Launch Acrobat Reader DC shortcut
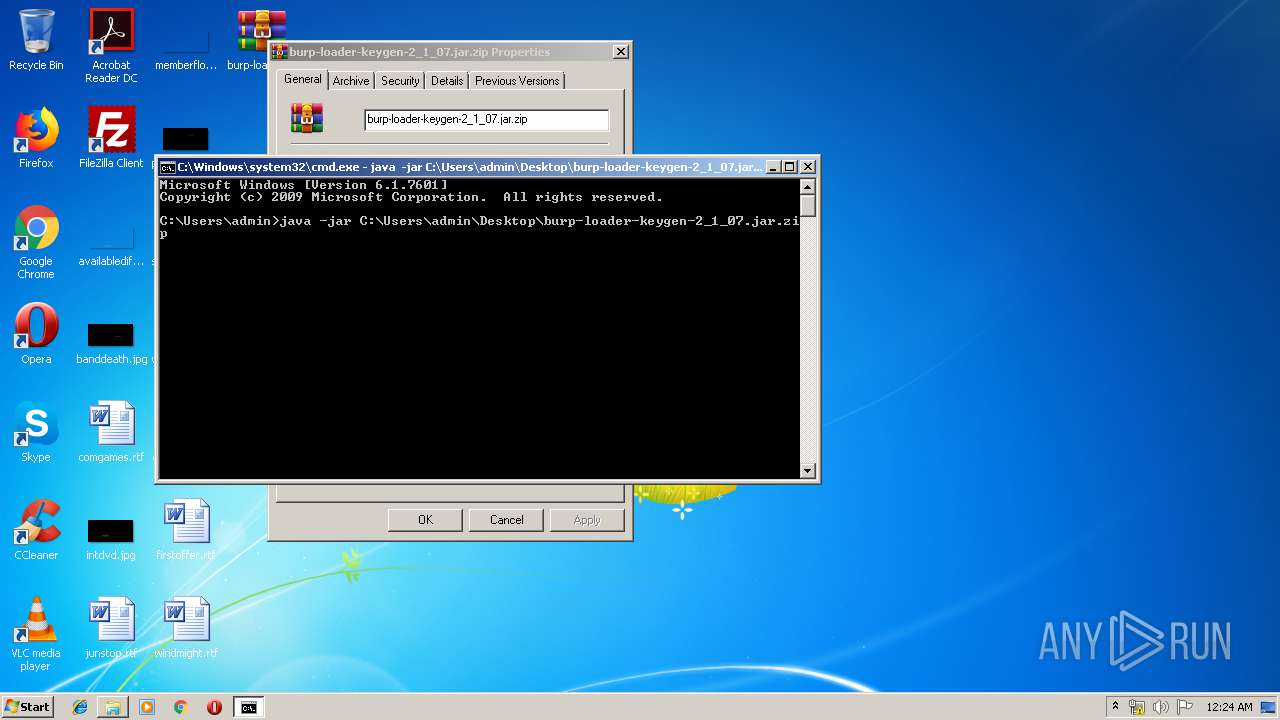Image resolution: width=1280 pixels, height=720 pixels. (x=111, y=45)
